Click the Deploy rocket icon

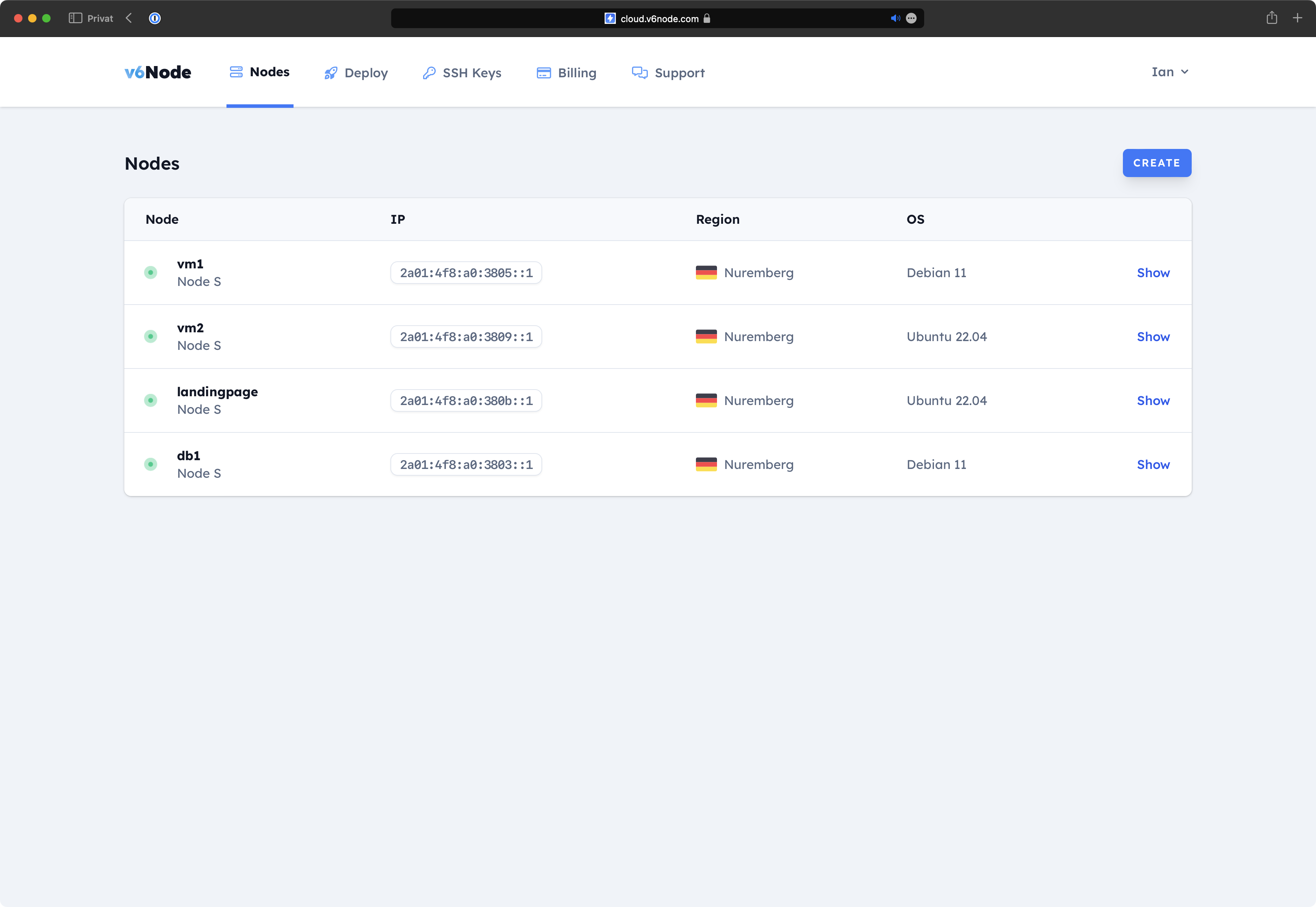pyautogui.click(x=330, y=73)
